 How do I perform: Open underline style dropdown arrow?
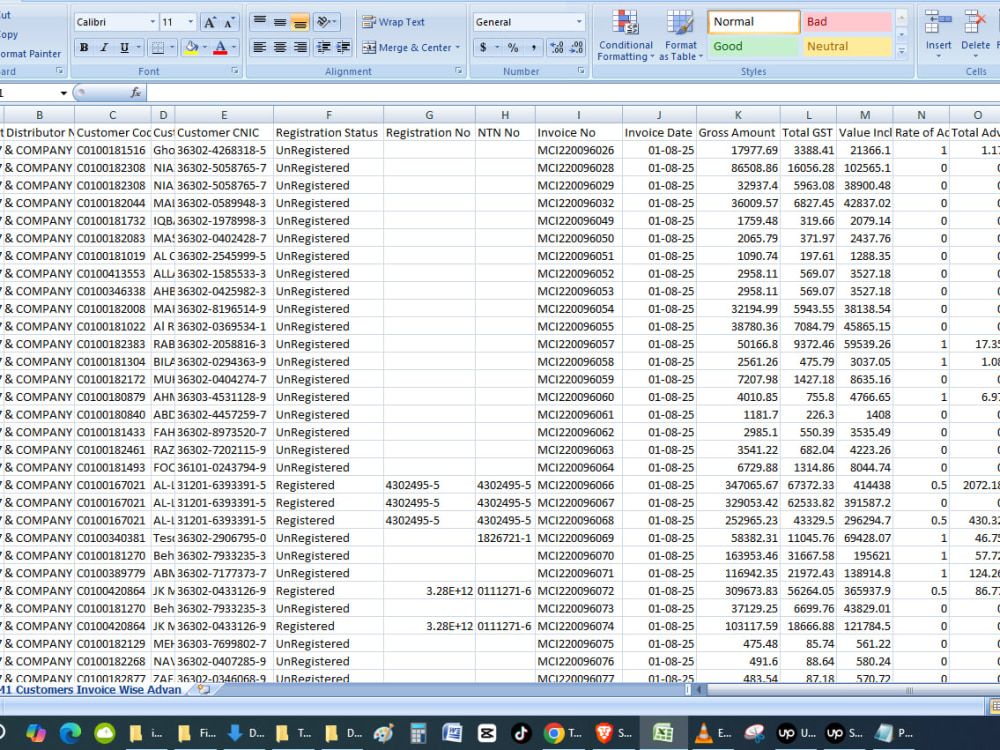[138, 48]
